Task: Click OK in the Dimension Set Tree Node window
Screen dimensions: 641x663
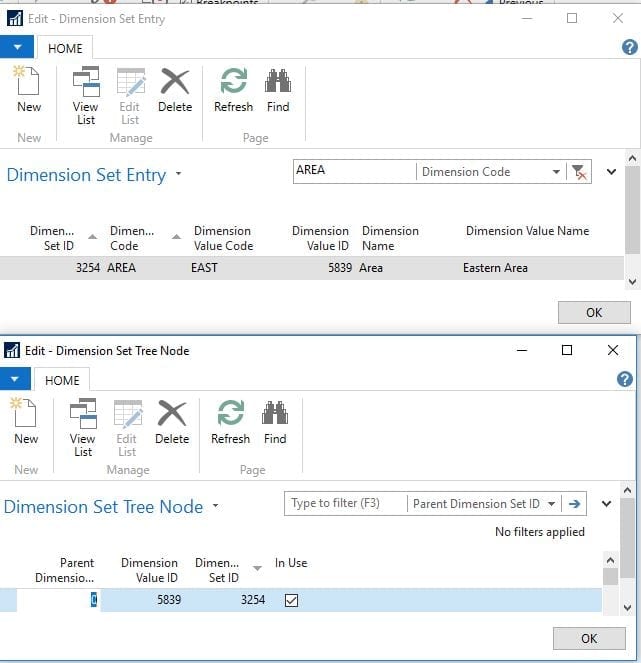Action: click(589, 638)
